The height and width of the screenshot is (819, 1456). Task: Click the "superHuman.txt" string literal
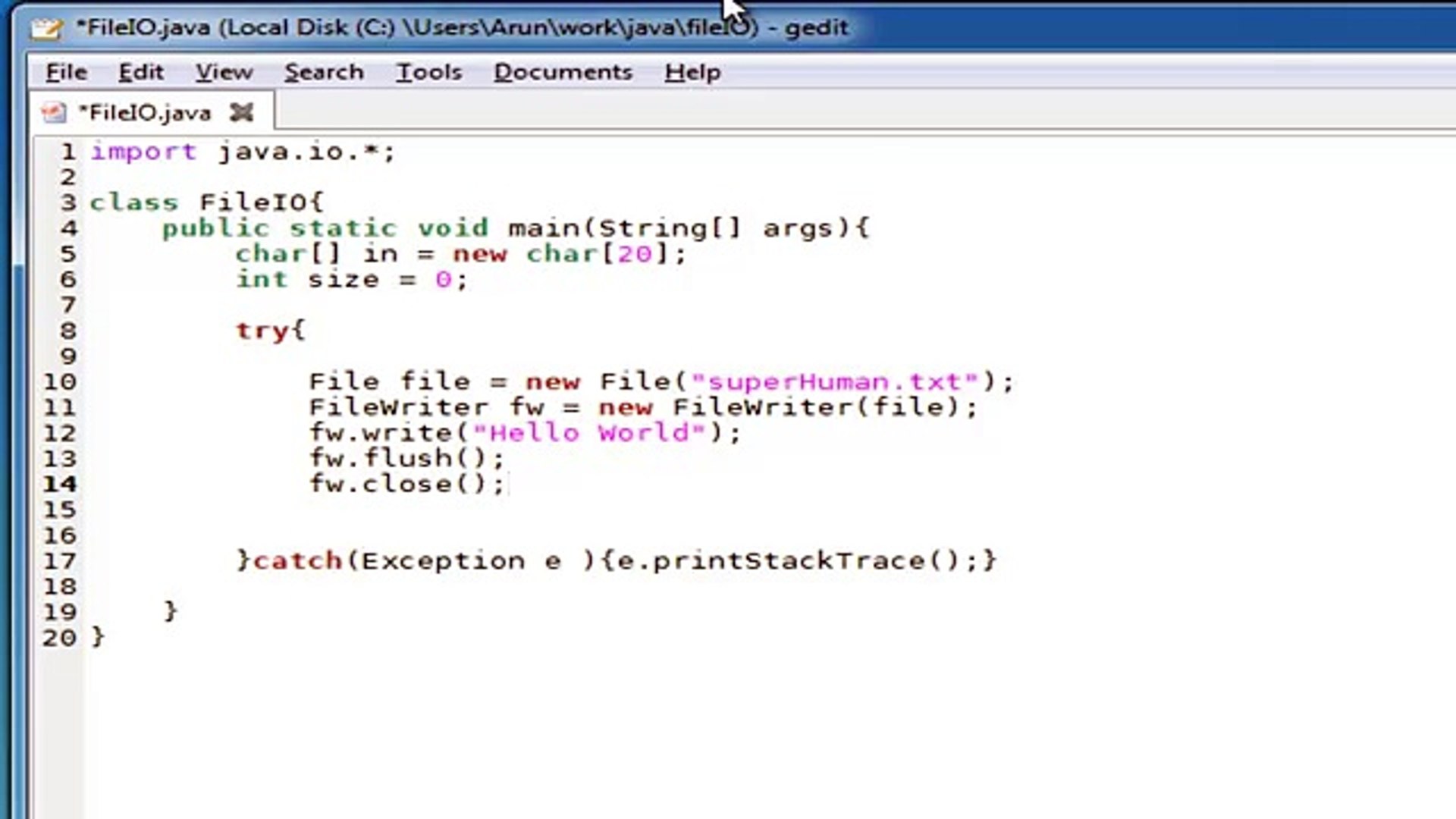(x=834, y=381)
